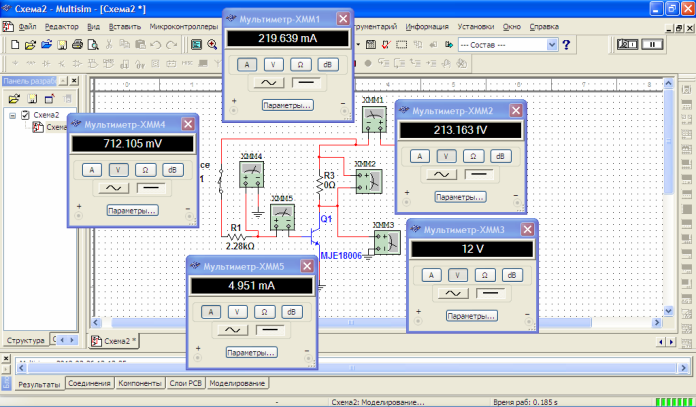This screenshot has height=407, width=696.
Task: Create a new file with the blank page icon
Action: point(15,45)
